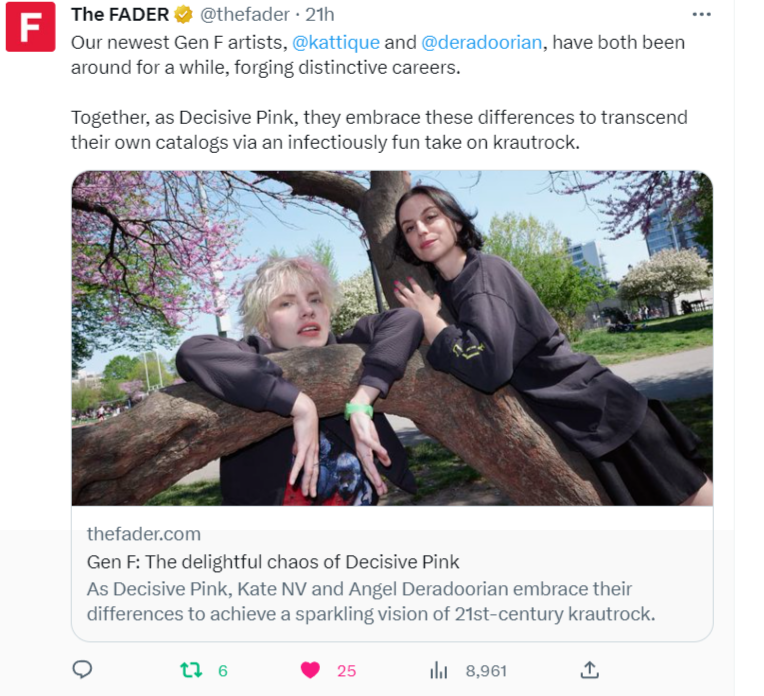Image resolution: width=764 pixels, height=696 pixels.
Task: Toggle the green retweet icon
Action: (191, 670)
